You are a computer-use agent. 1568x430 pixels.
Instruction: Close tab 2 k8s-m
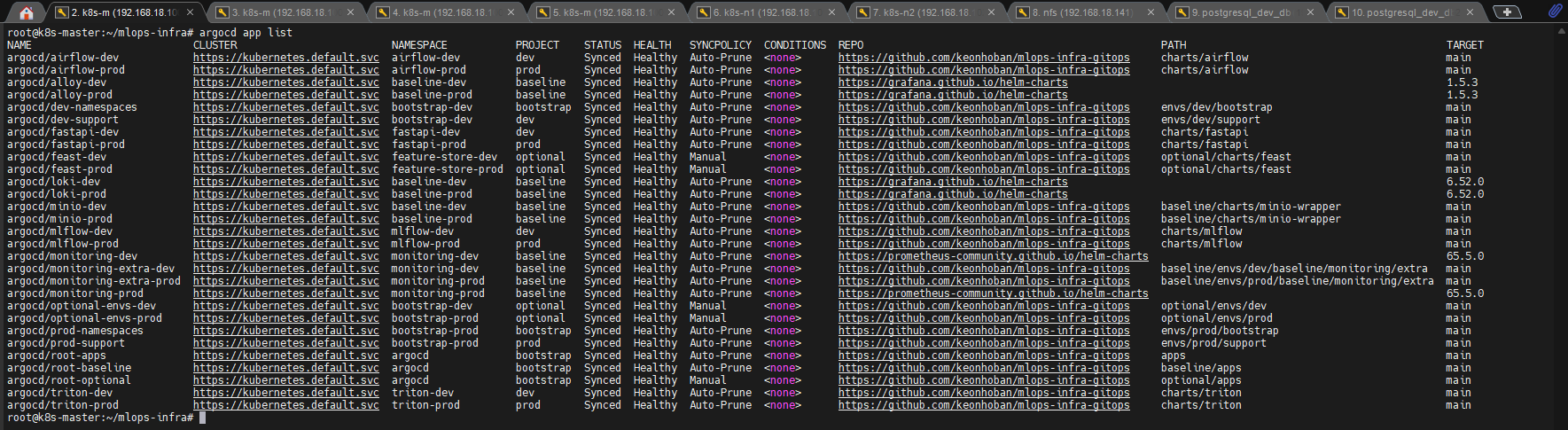tap(191, 12)
